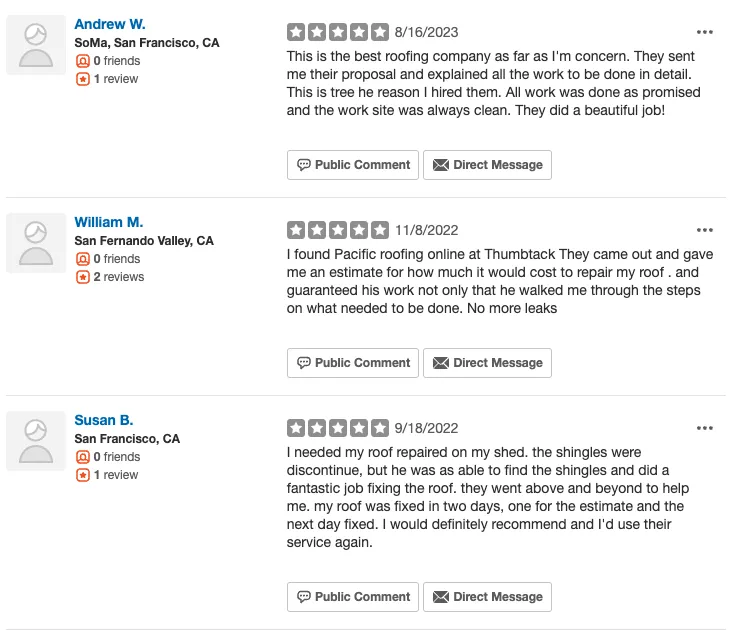Send Direct Message to William M.
Image resolution: width=754 pixels, height=630 pixels.
click(487, 363)
